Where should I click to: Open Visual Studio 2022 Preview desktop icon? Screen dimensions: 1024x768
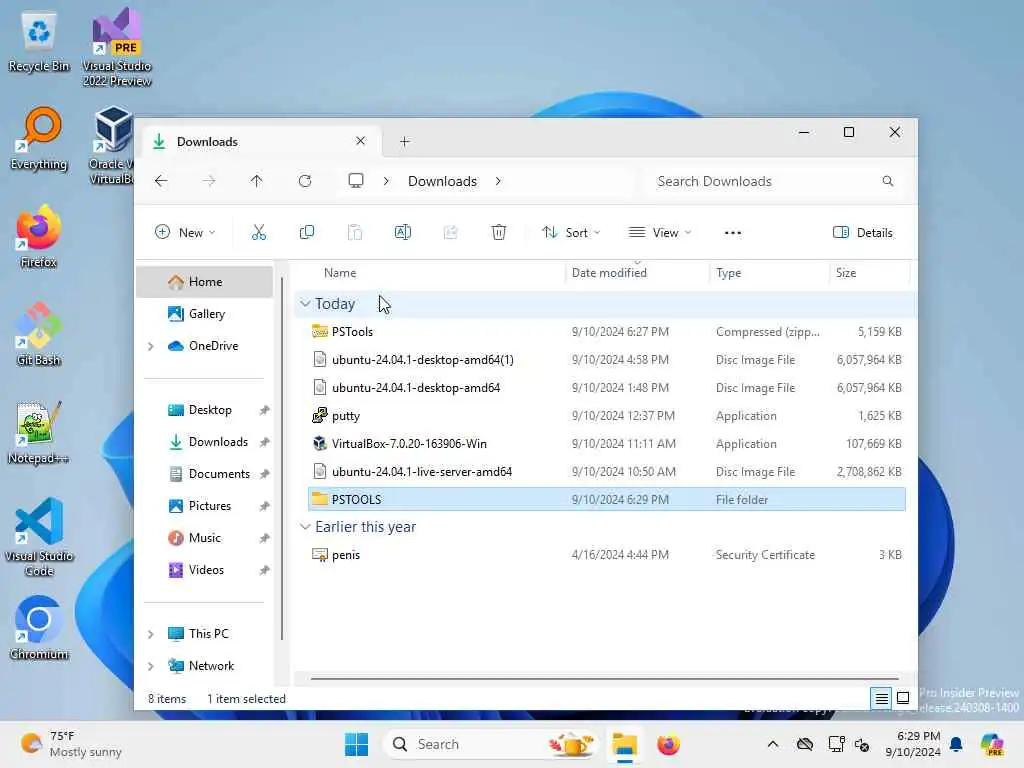click(117, 47)
